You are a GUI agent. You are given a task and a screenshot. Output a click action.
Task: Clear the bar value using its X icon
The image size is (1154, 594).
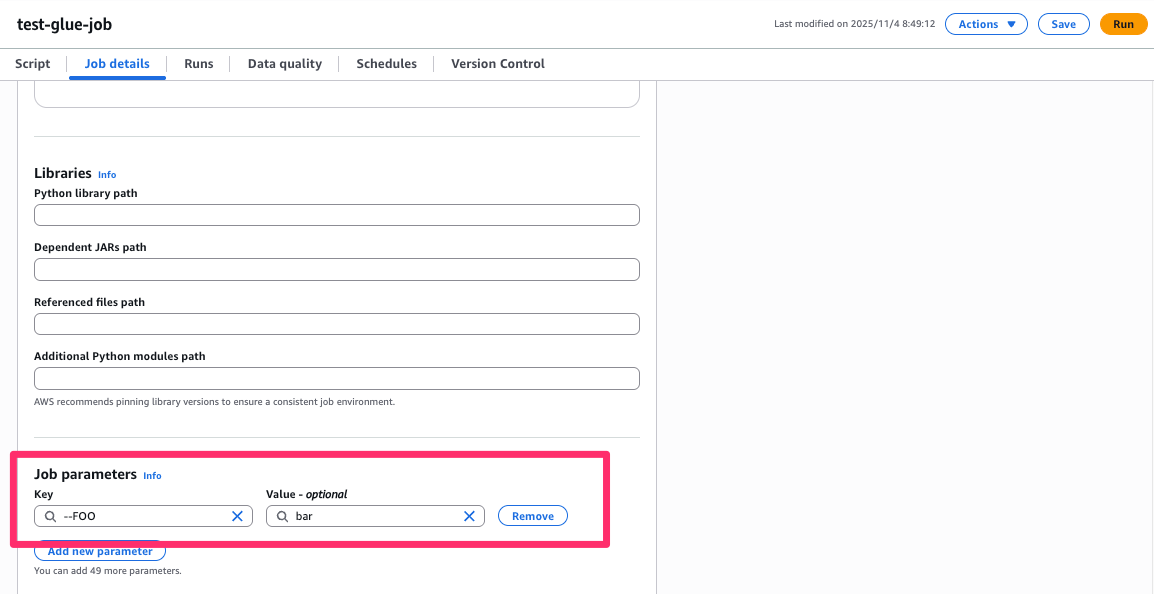tap(469, 516)
